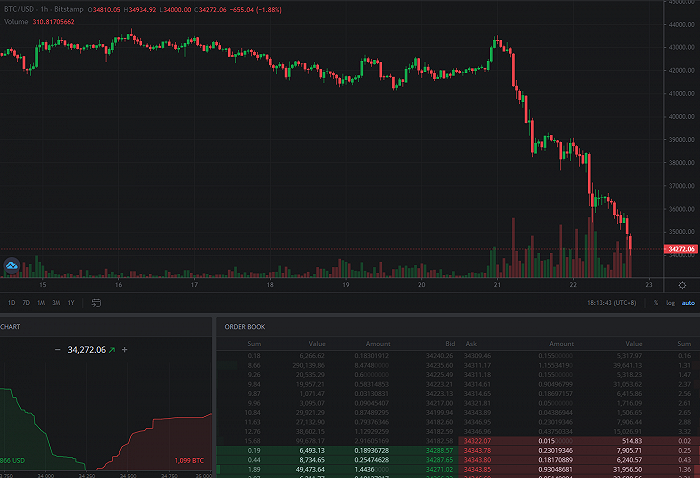This screenshot has width=700, height=478.
Task: Click the Bid column header
Action: point(450,344)
